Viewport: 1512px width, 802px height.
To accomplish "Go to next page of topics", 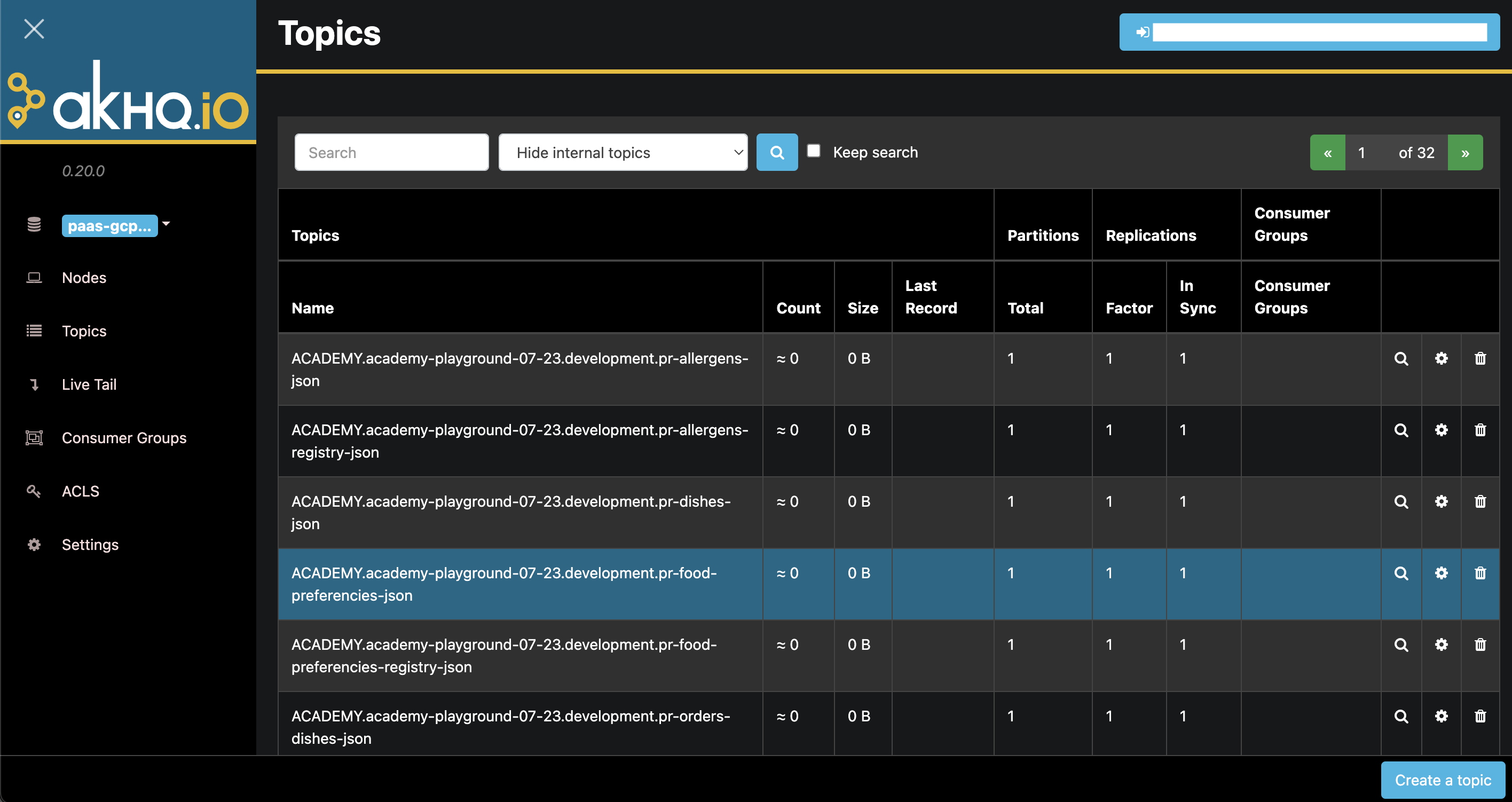I will click(1465, 153).
